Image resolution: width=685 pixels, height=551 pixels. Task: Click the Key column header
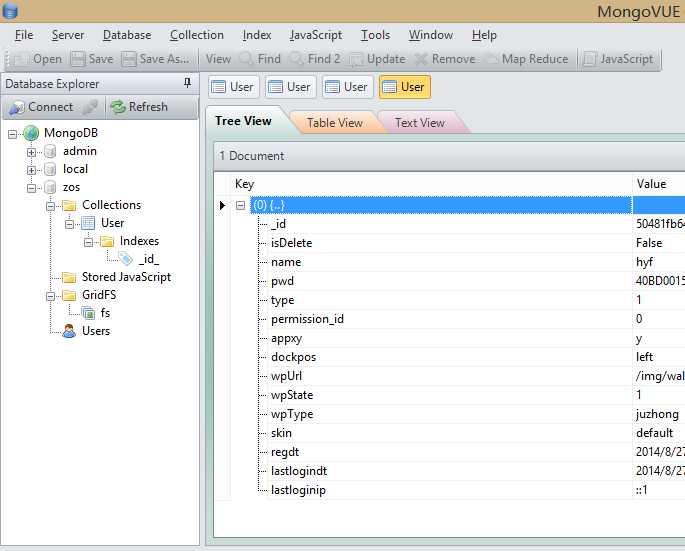click(x=430, y=184)
